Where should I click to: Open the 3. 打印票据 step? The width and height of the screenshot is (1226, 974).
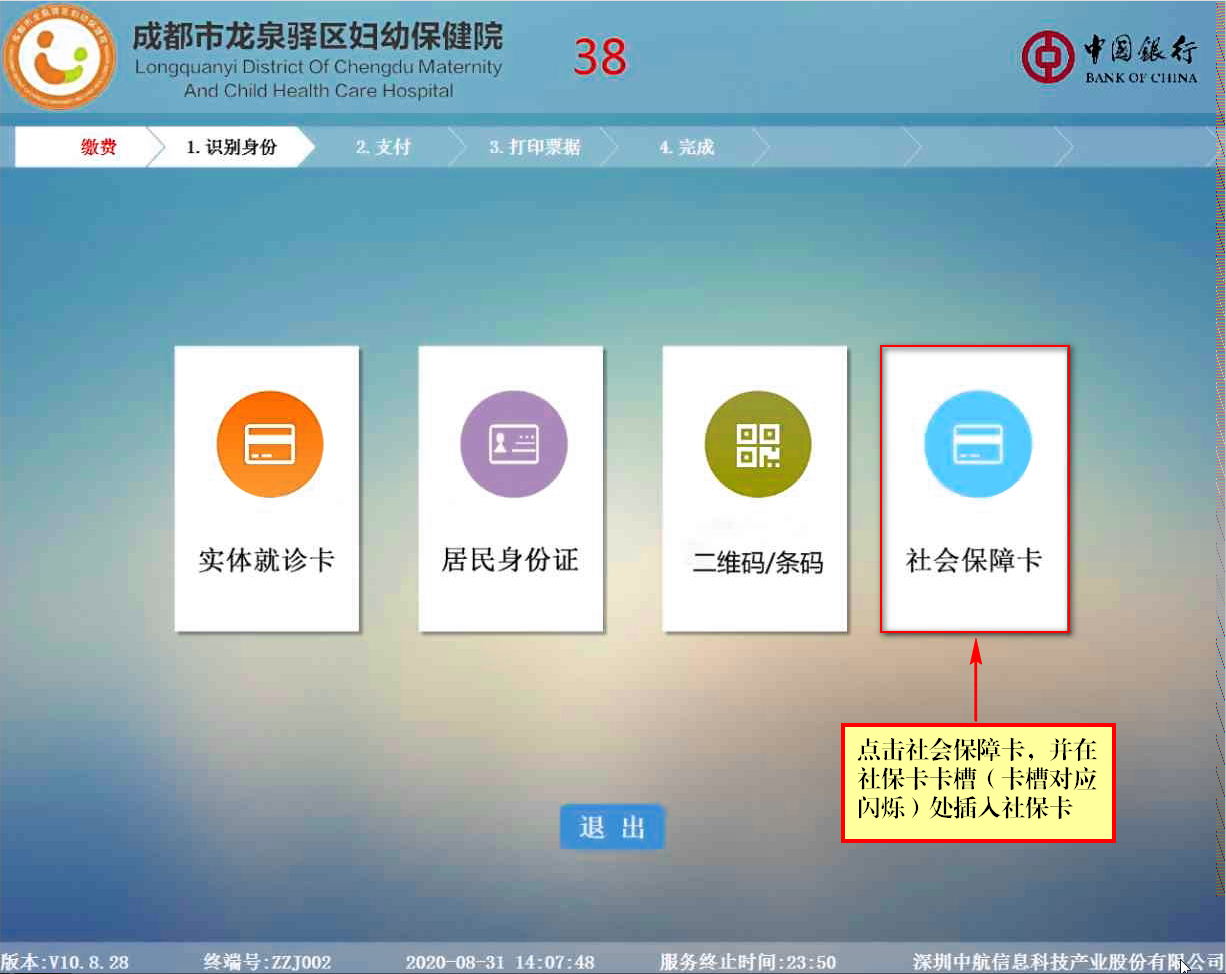point(534,147)
